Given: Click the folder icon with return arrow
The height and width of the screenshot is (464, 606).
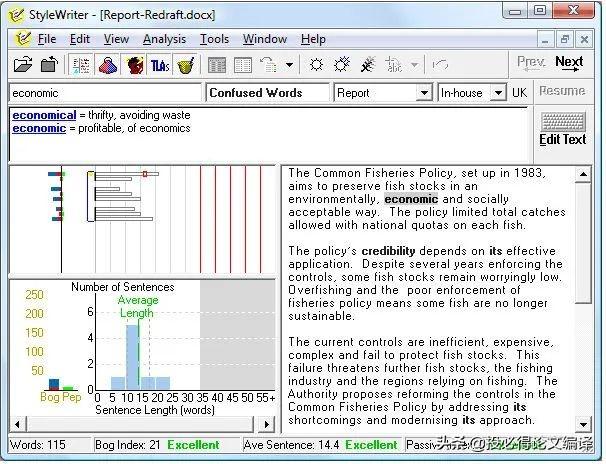Looking at the screenshot, I should 49,65.
